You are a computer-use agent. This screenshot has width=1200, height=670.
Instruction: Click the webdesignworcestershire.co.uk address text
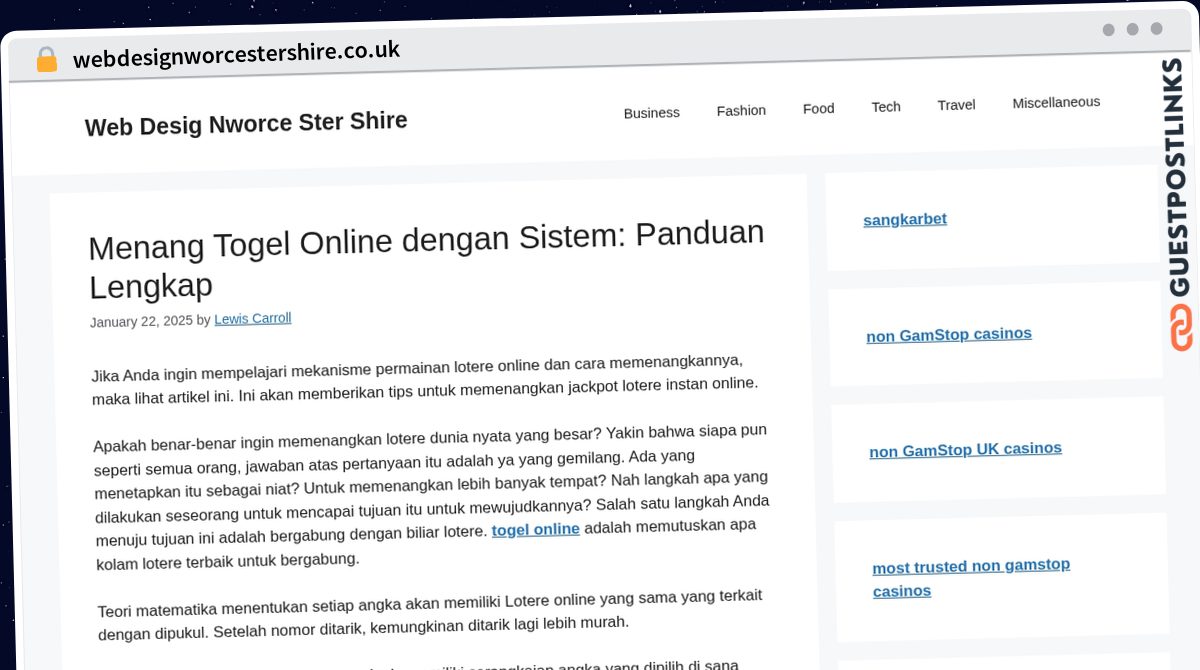pyautogui.click(x=236, y=53)
